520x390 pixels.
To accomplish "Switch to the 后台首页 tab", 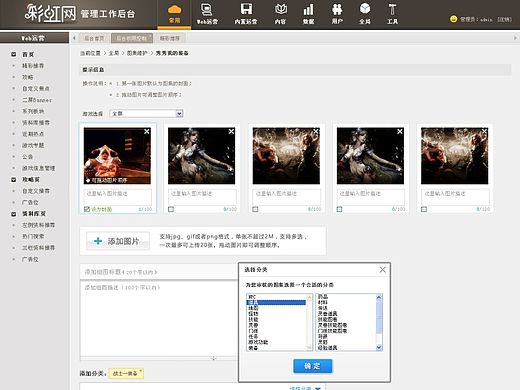I will 94,38.
